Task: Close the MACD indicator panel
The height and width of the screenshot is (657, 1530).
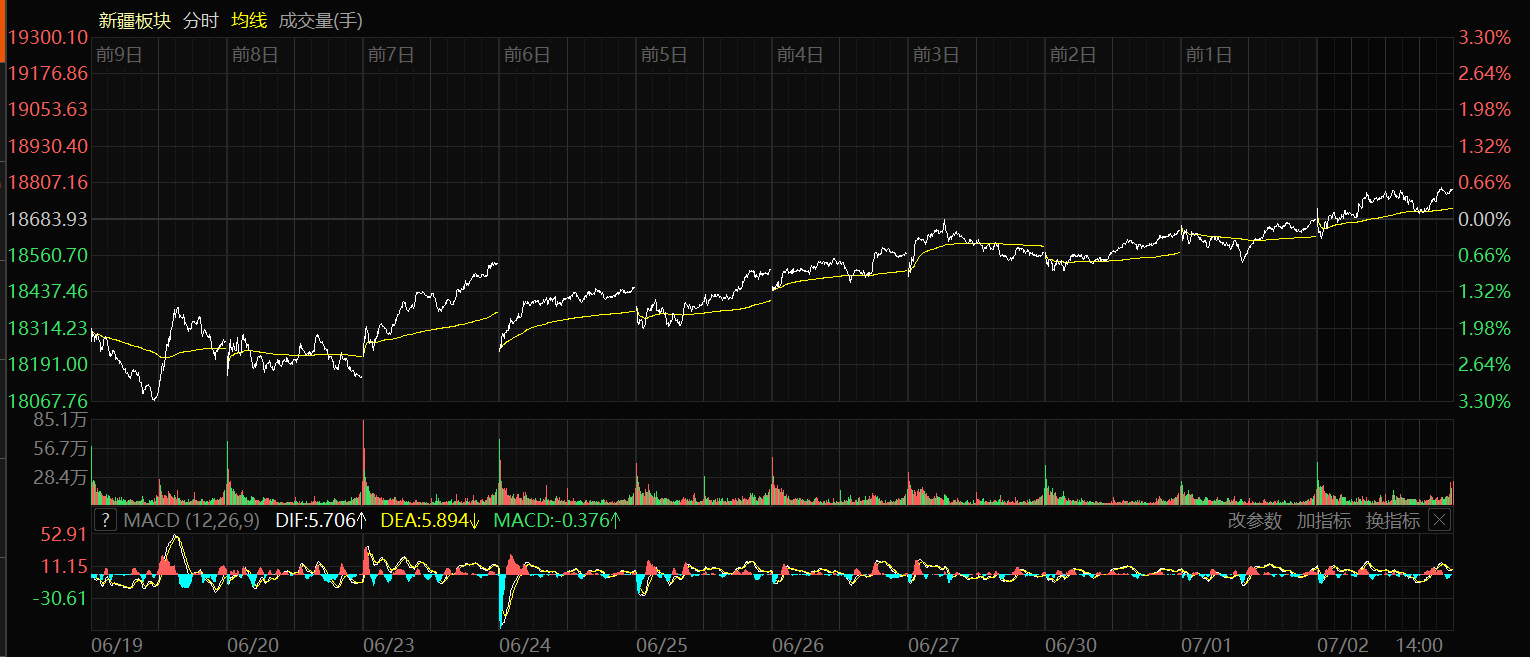Action: click(x=1439, y=520)
